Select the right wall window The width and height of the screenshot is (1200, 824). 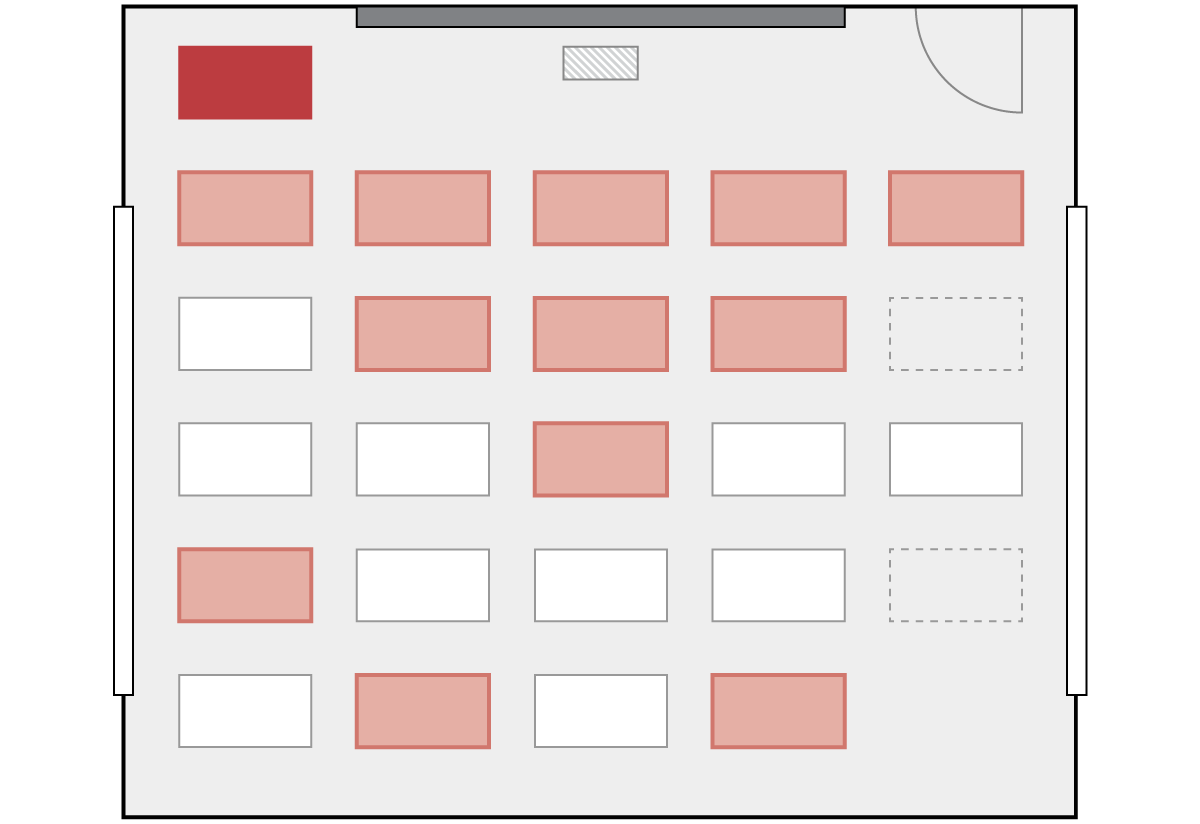point(1076,451)
